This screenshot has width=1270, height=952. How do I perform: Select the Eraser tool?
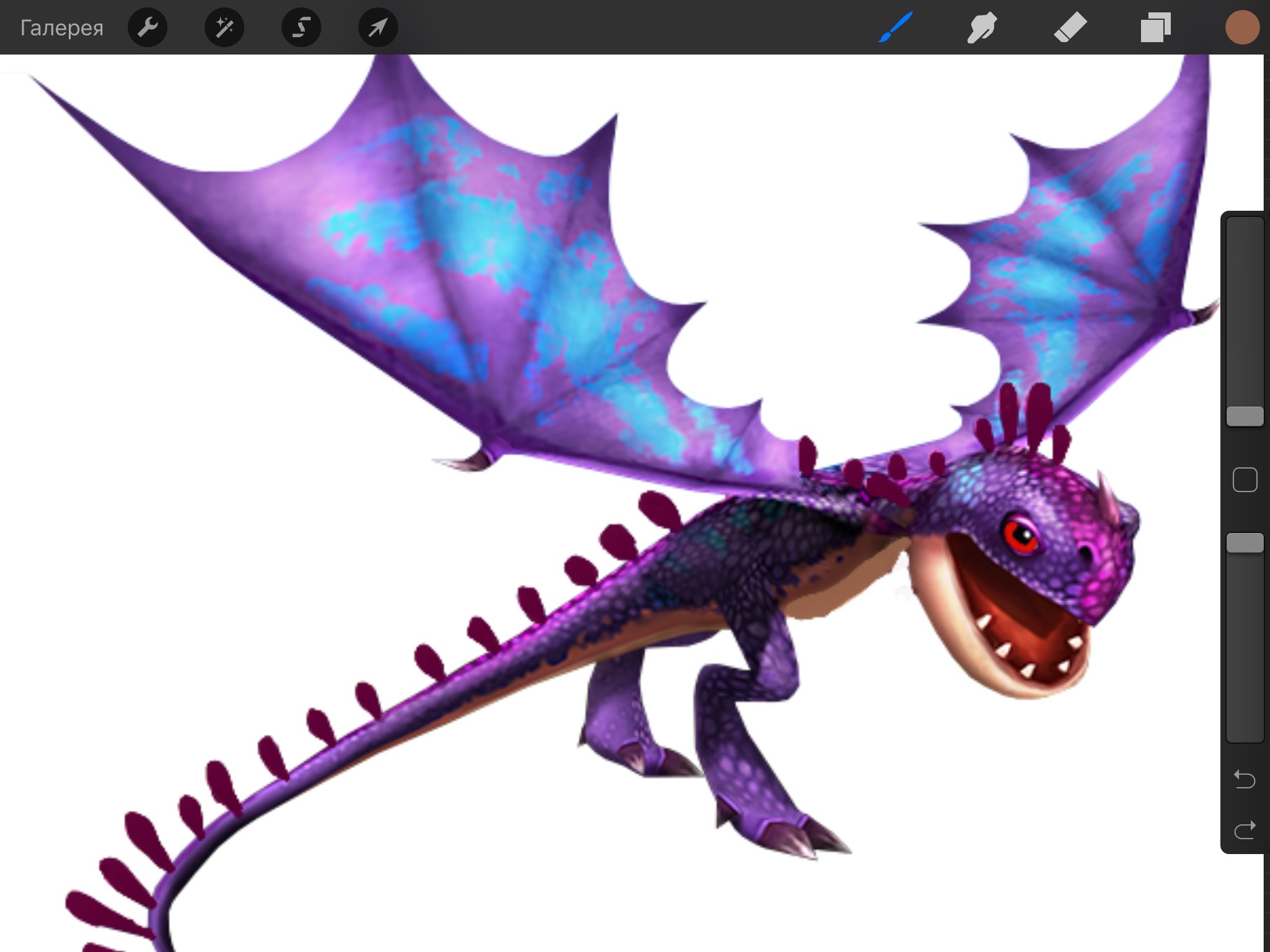(1070, 28)
